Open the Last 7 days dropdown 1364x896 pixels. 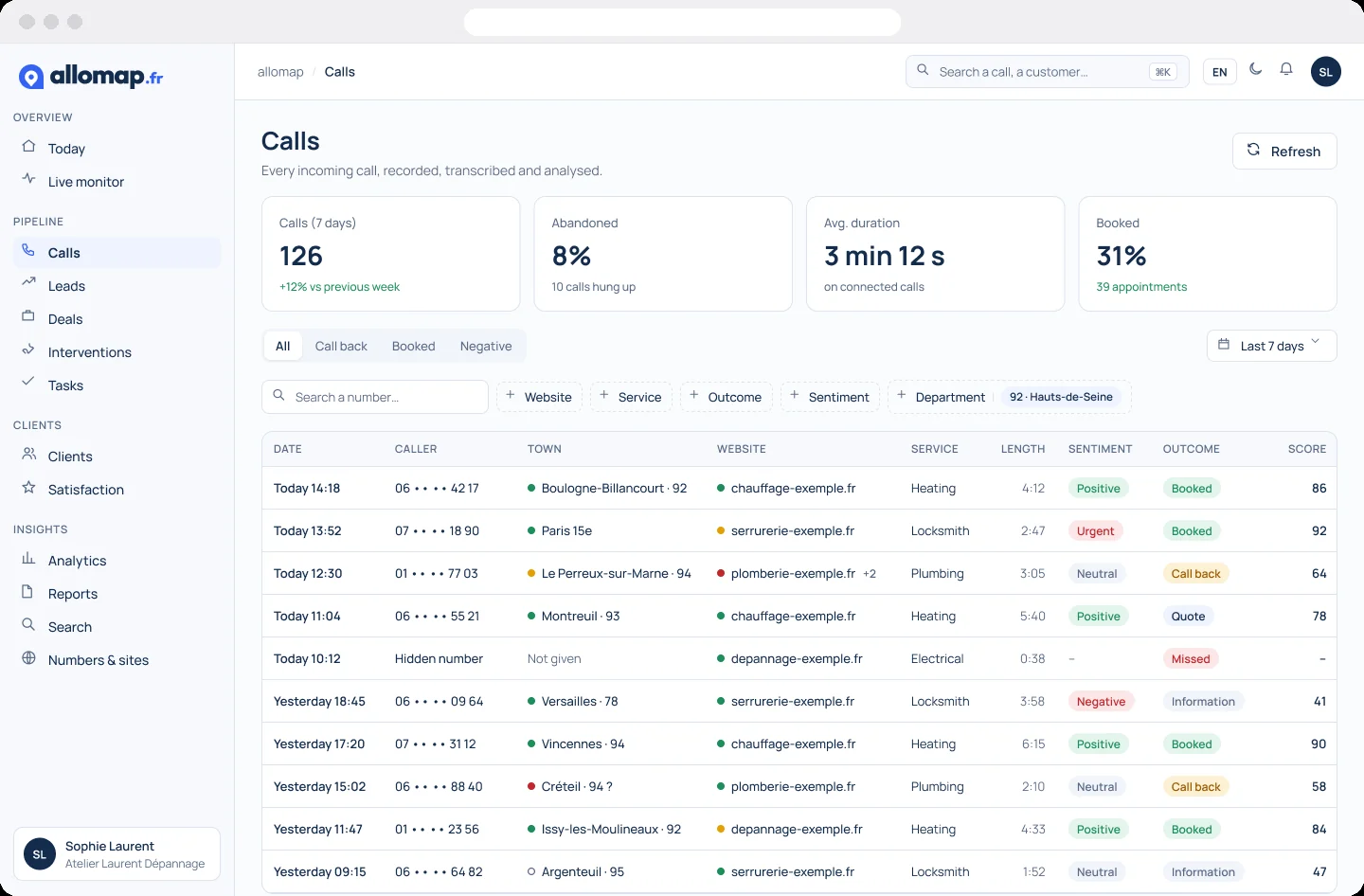[x=1272, y=346]
